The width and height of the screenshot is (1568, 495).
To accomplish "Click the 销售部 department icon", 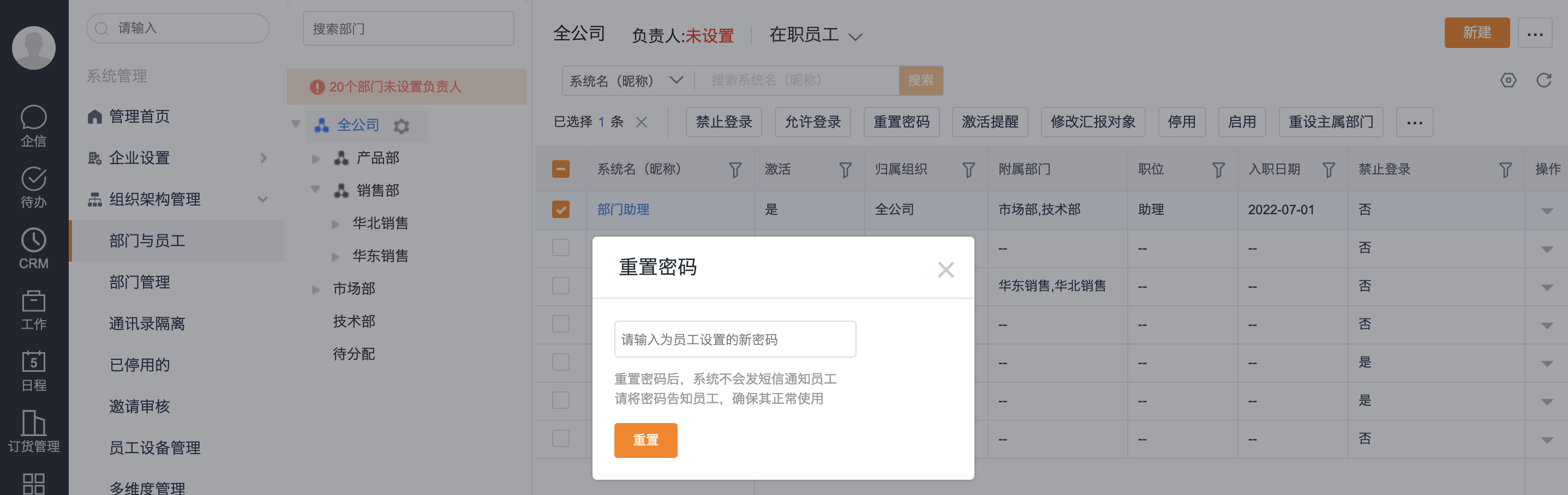I will point(341,191).
